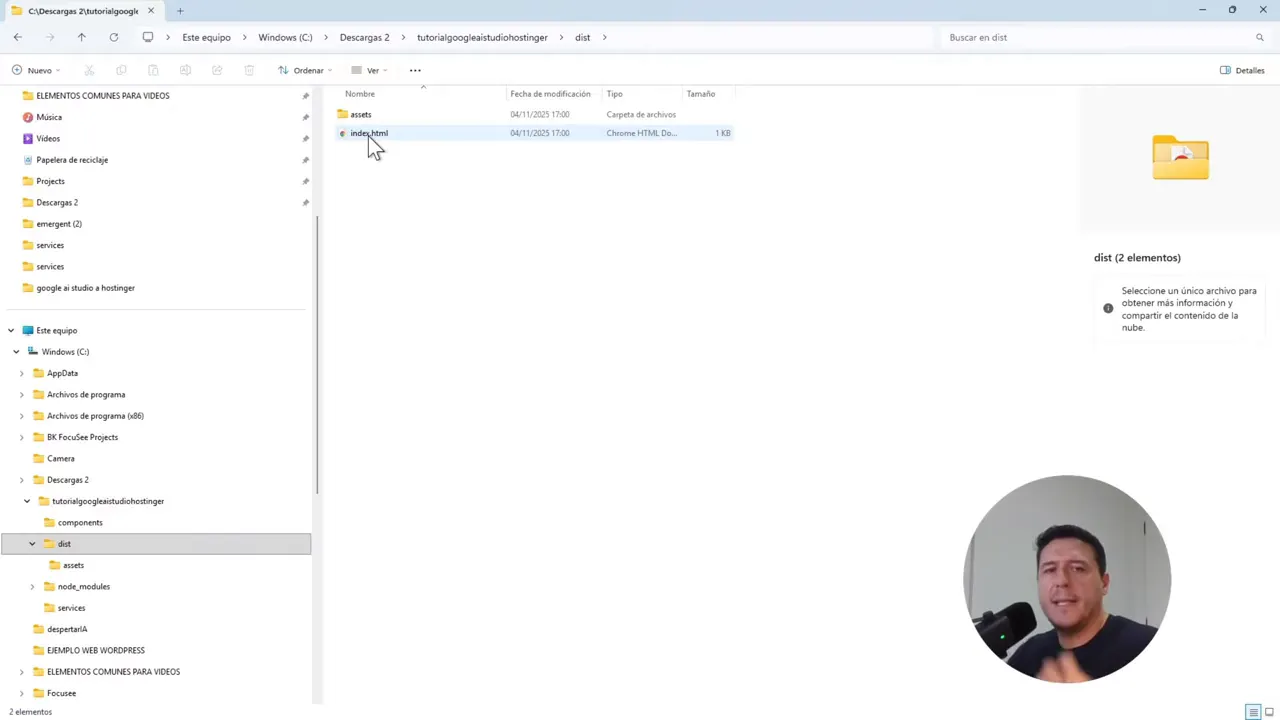Screen dimensions: 1280x720
Task: Select the Paste icon in the toolbar
Action: tap(153, 70)
